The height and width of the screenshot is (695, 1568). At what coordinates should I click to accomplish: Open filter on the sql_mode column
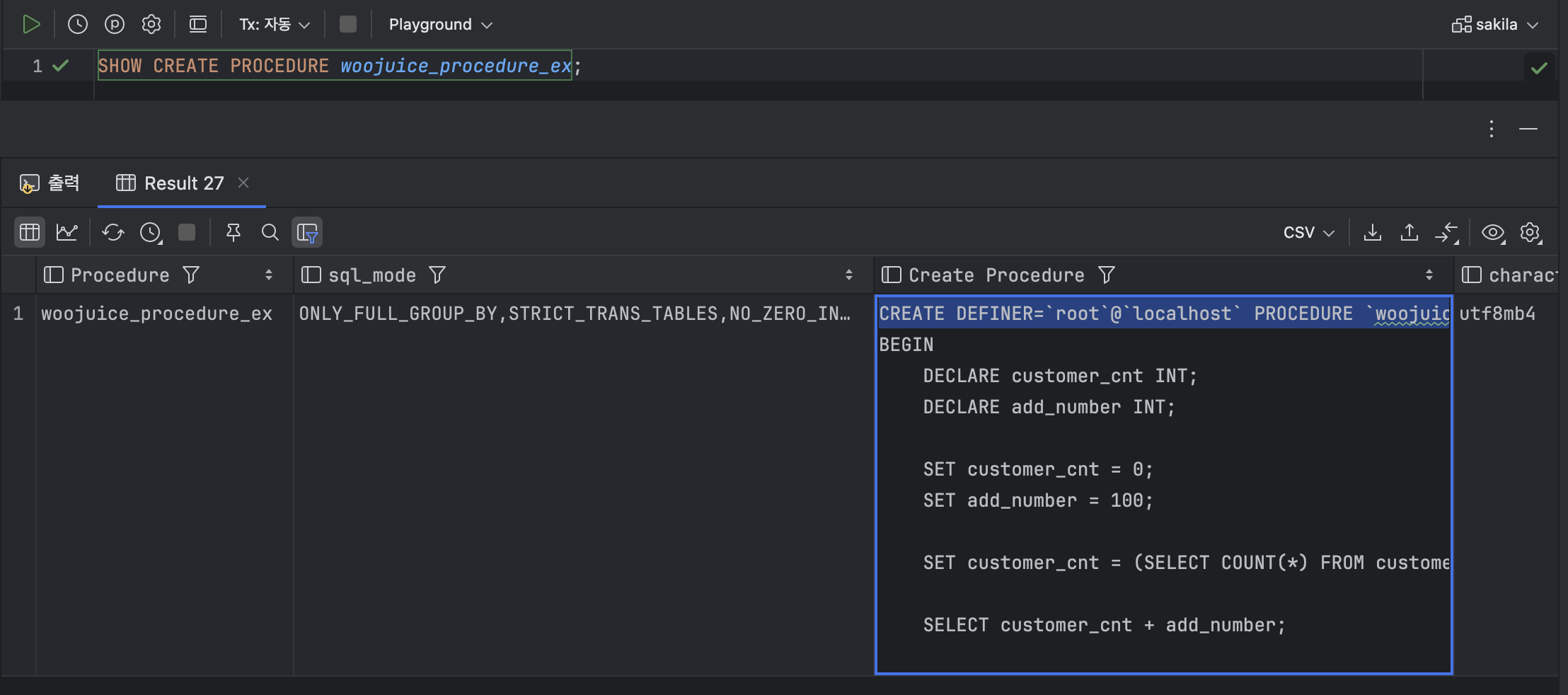coord(437,275)
